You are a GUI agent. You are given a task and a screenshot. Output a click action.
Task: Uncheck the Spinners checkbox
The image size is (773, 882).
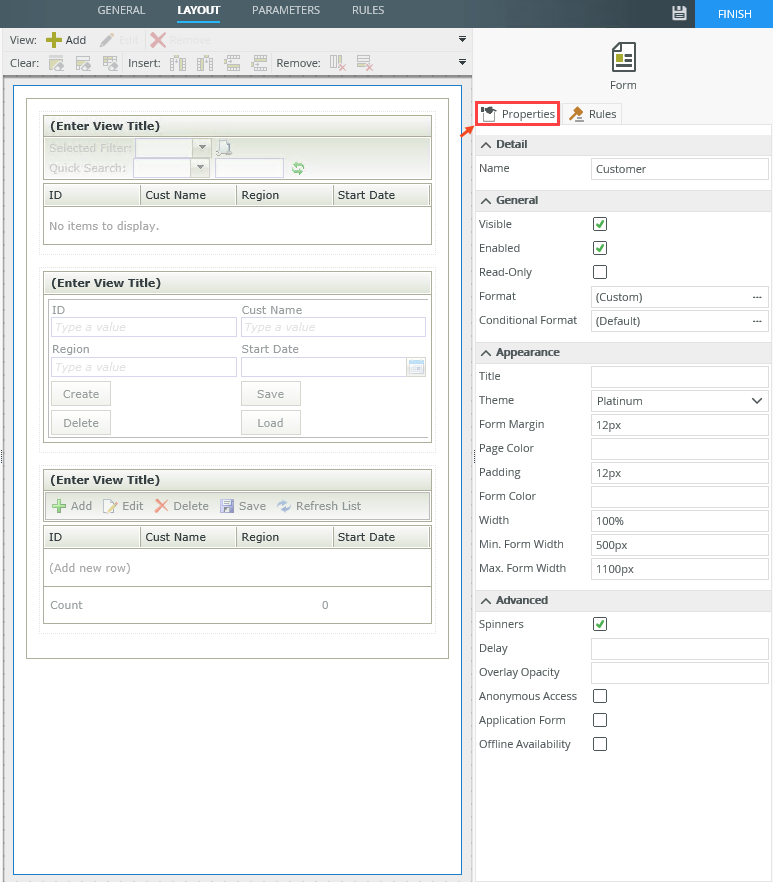tap(600, 624)
